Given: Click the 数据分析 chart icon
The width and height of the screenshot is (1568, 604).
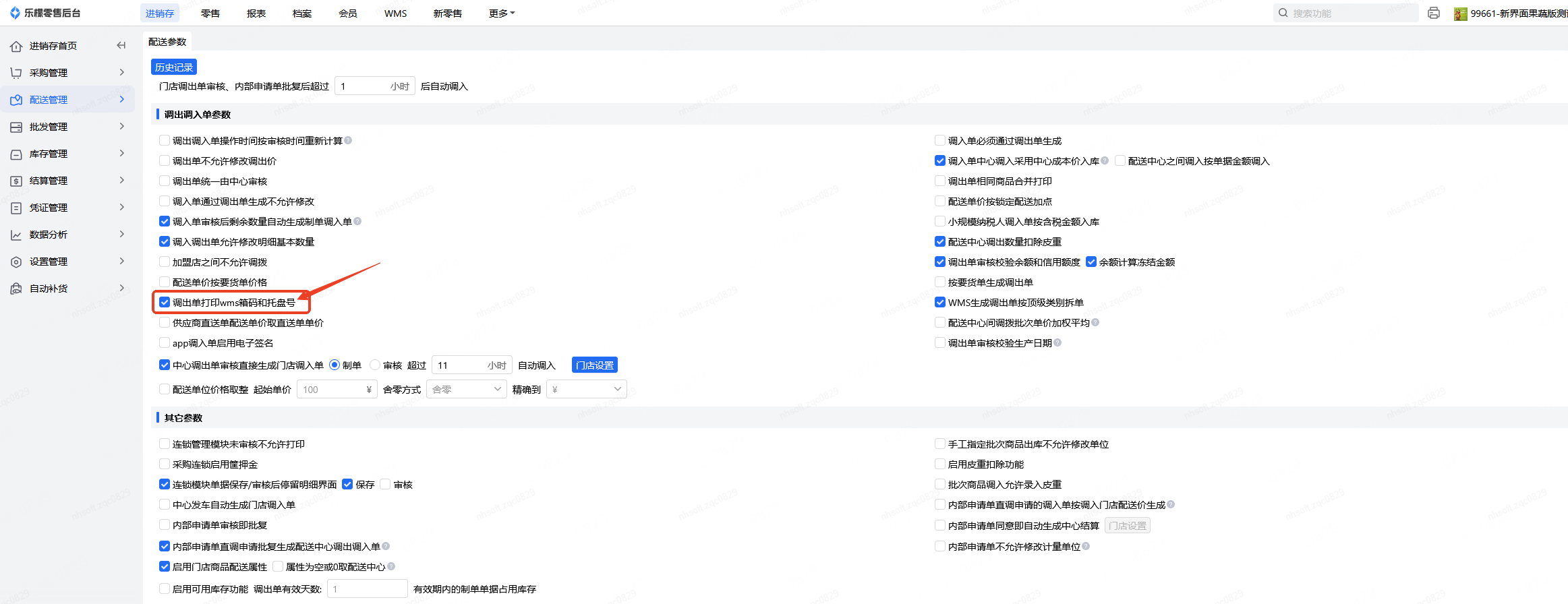Looking at the screenshot, I should pyautogui.click(x=16, y=235).
